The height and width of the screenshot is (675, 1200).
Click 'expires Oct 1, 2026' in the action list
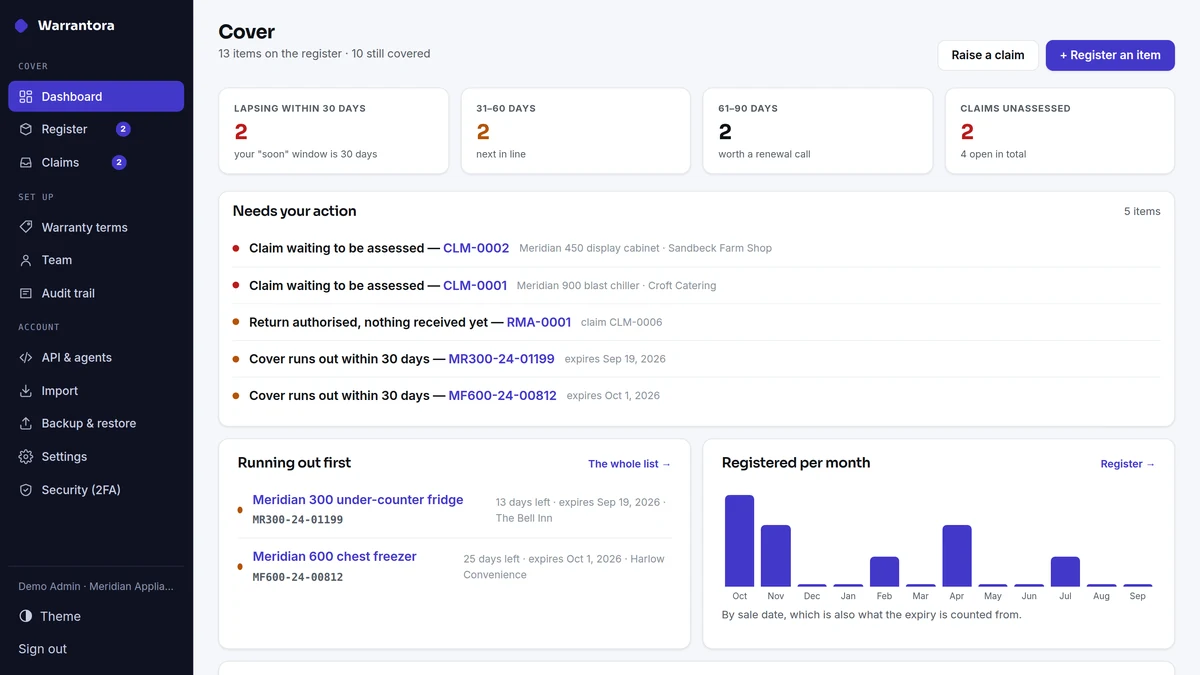click(613, 395)
